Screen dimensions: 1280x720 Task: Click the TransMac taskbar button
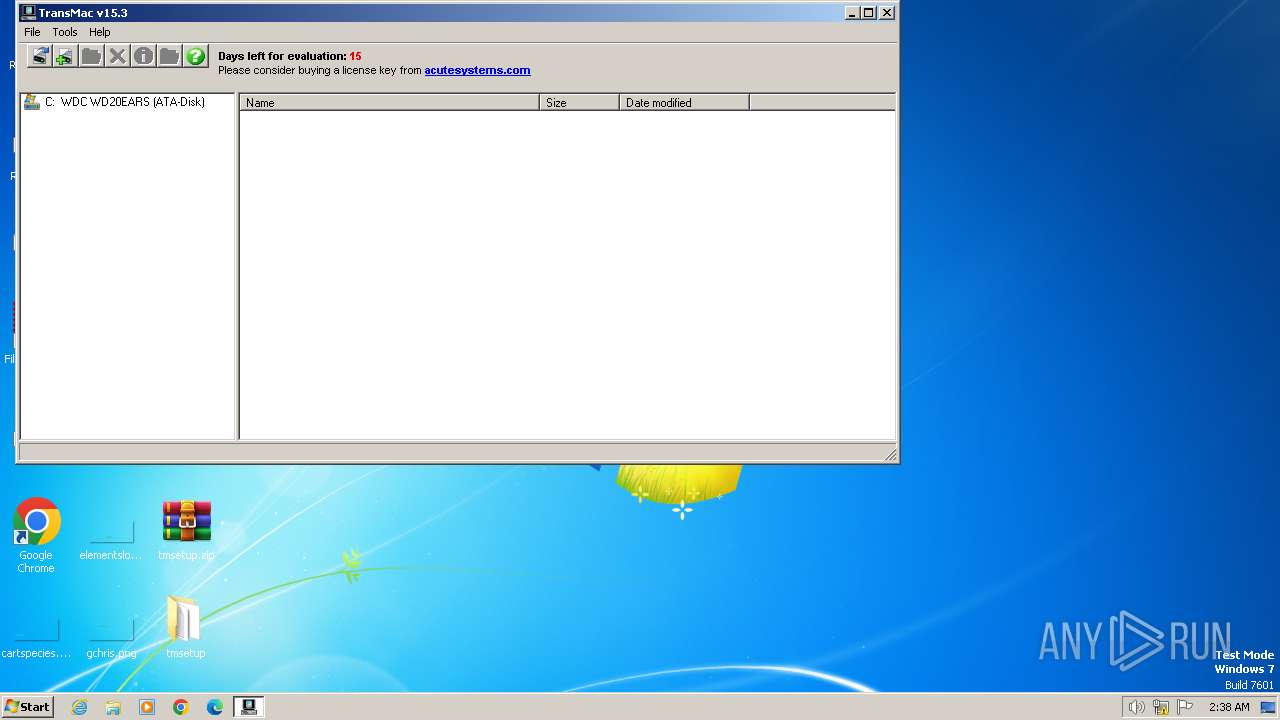point(249,707)
